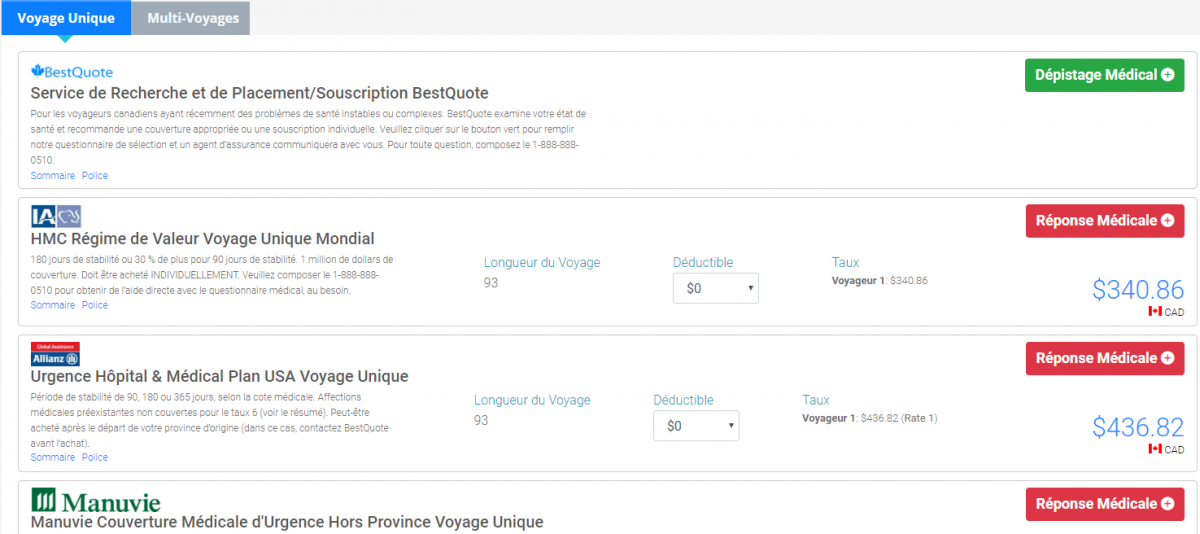Open the Police link under BestQuote service

(x=95, y=176)
